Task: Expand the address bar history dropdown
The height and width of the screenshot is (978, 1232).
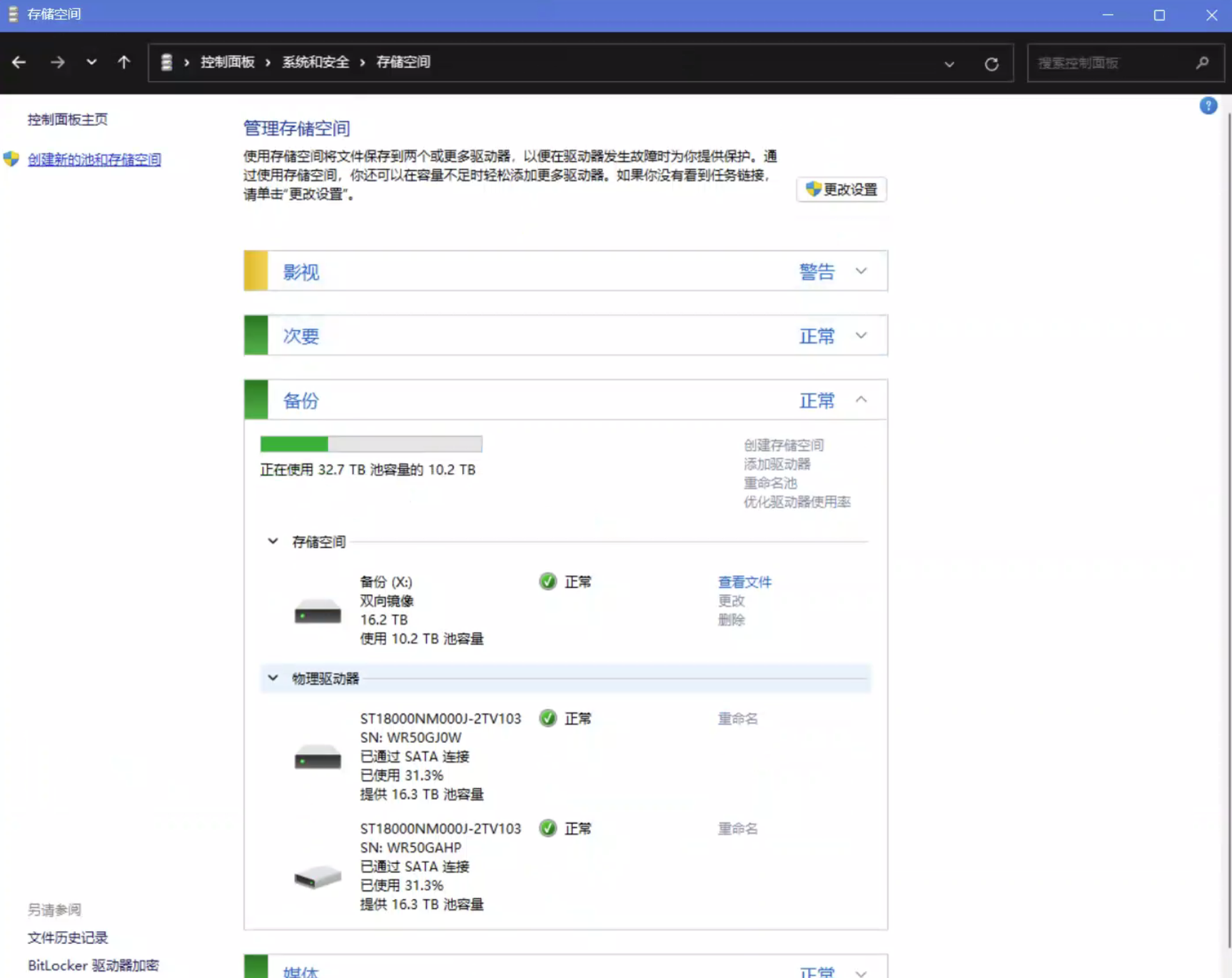Action: [949, 64]
